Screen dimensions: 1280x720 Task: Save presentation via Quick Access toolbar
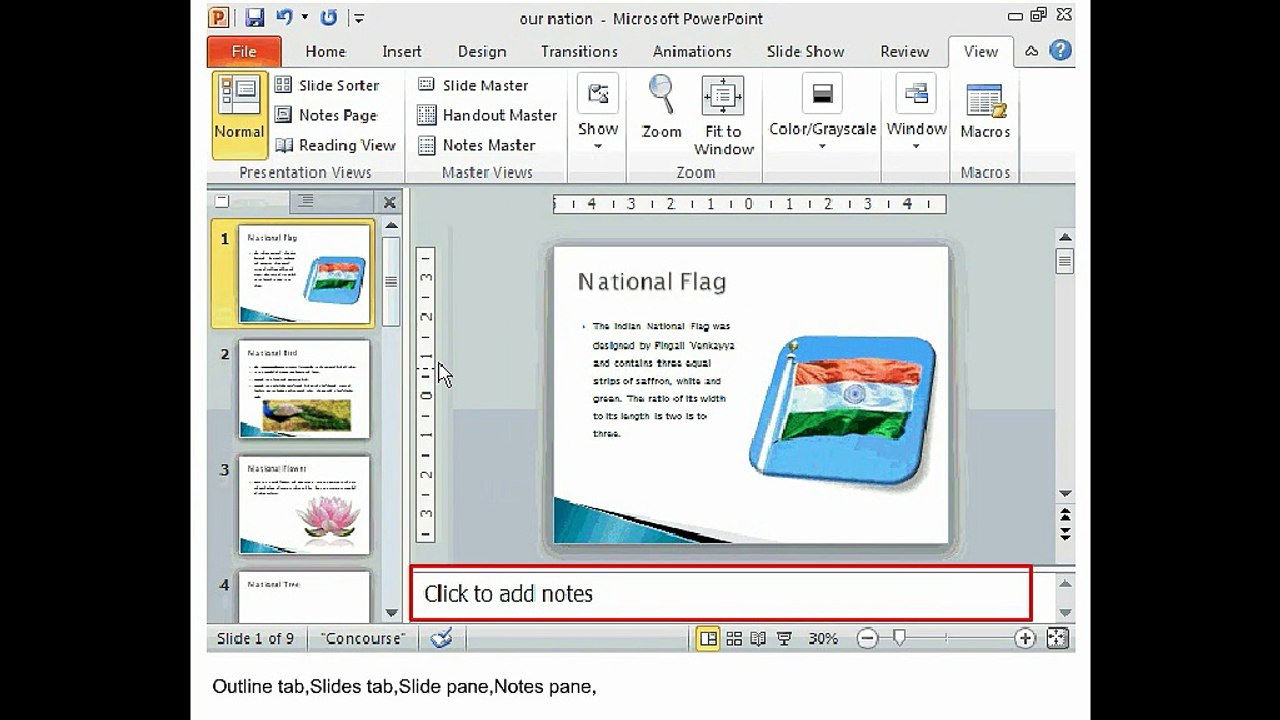coord(254,18)
